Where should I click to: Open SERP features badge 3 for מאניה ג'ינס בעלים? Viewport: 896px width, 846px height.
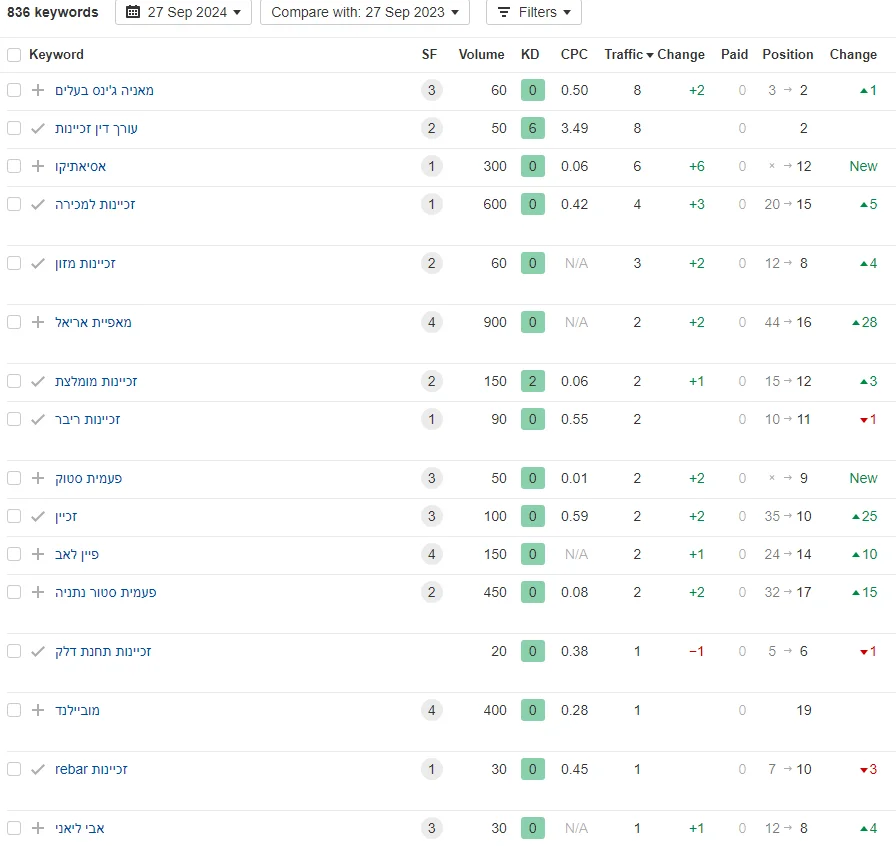[431, 90]
